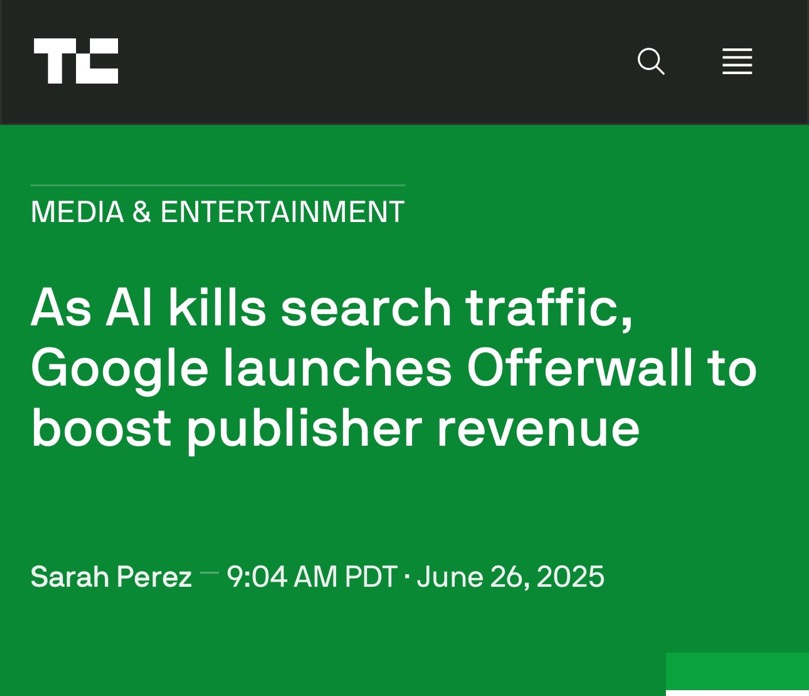Click the 9:04 AM PDT timestamp
Screen dimensions: 809x696
311,576
